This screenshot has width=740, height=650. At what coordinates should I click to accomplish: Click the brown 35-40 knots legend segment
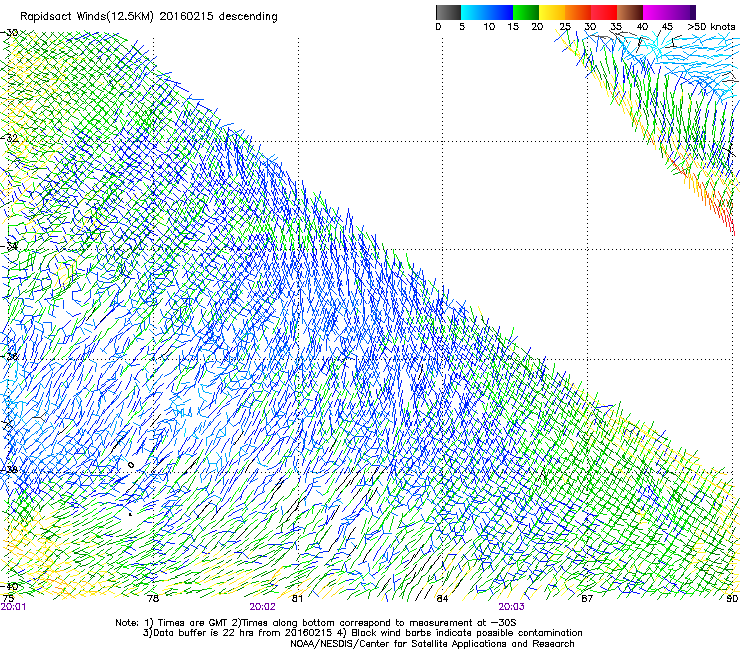click(x=630, y=12)
